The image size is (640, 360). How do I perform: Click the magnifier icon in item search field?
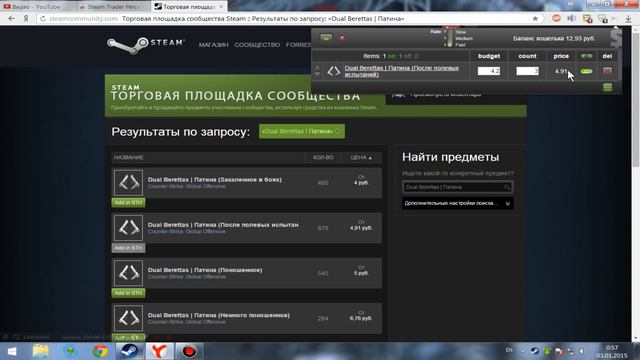click(507, 187)
